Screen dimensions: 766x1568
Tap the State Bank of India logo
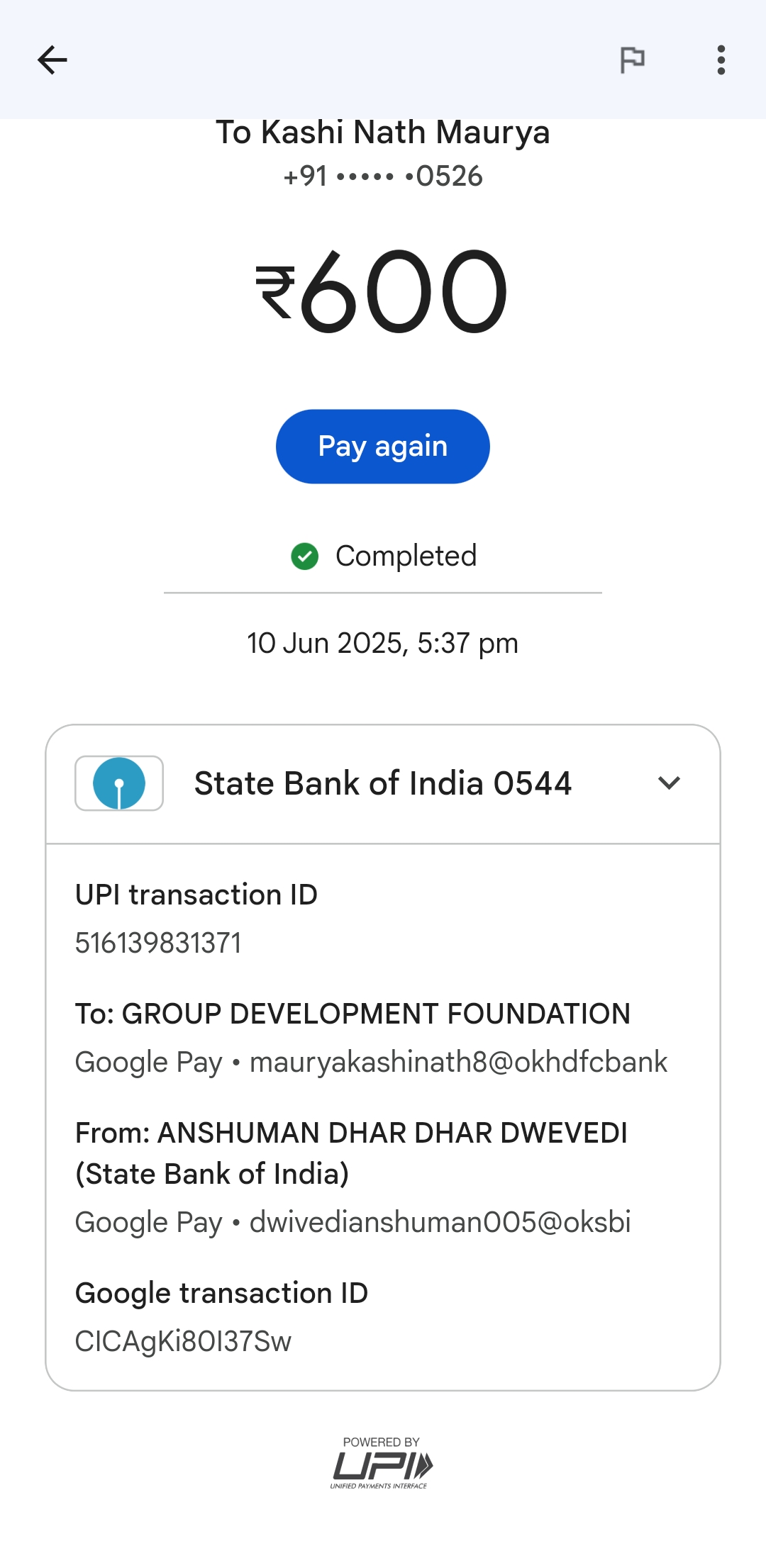pos(119,783)
